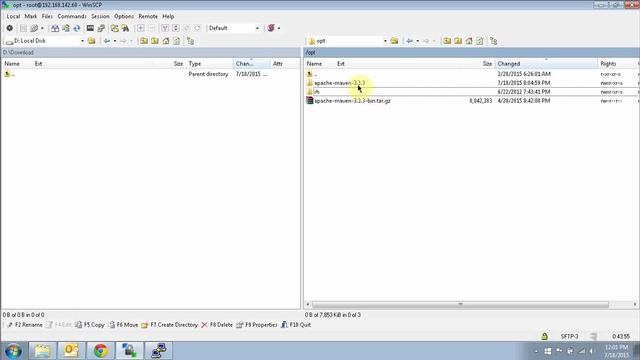Open the Commands menu
This screenshot has width=640, height=360.
72,16
